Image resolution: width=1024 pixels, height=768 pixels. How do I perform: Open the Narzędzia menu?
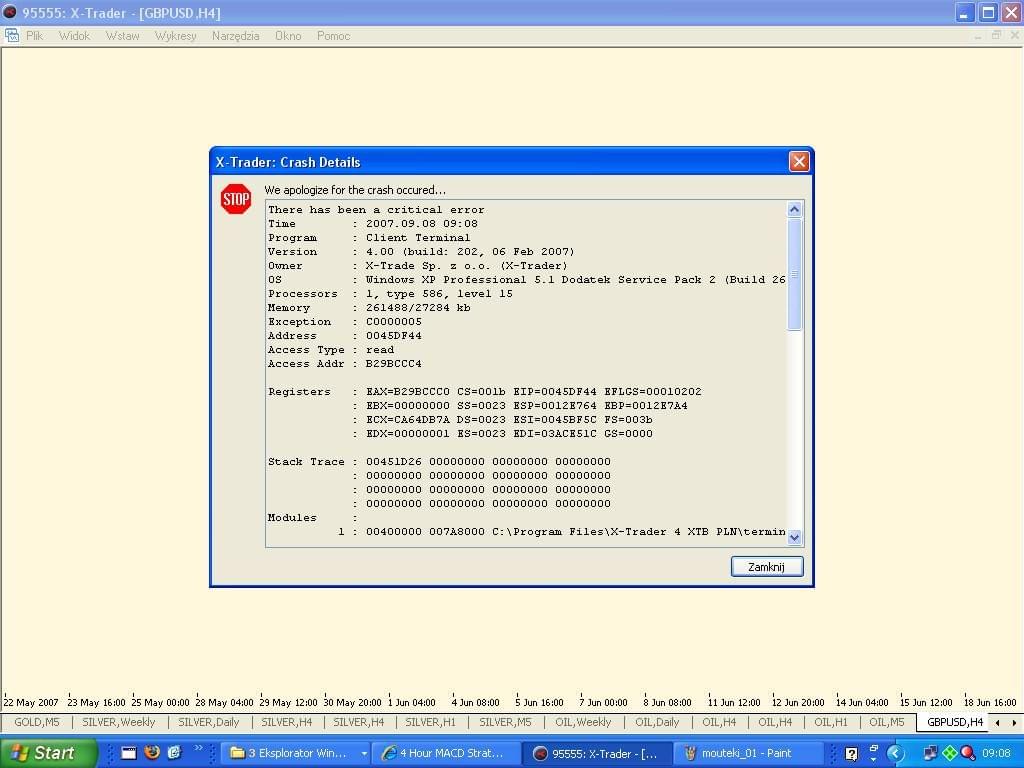click(x=236, y=36)
